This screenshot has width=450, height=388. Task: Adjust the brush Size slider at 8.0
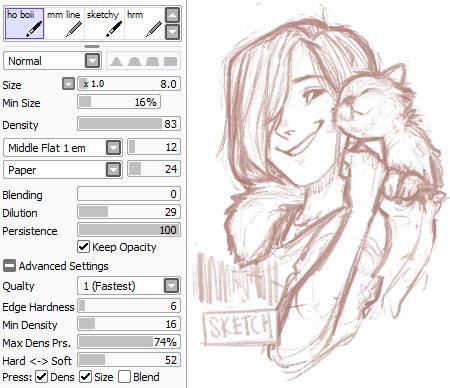coord(129,84)
